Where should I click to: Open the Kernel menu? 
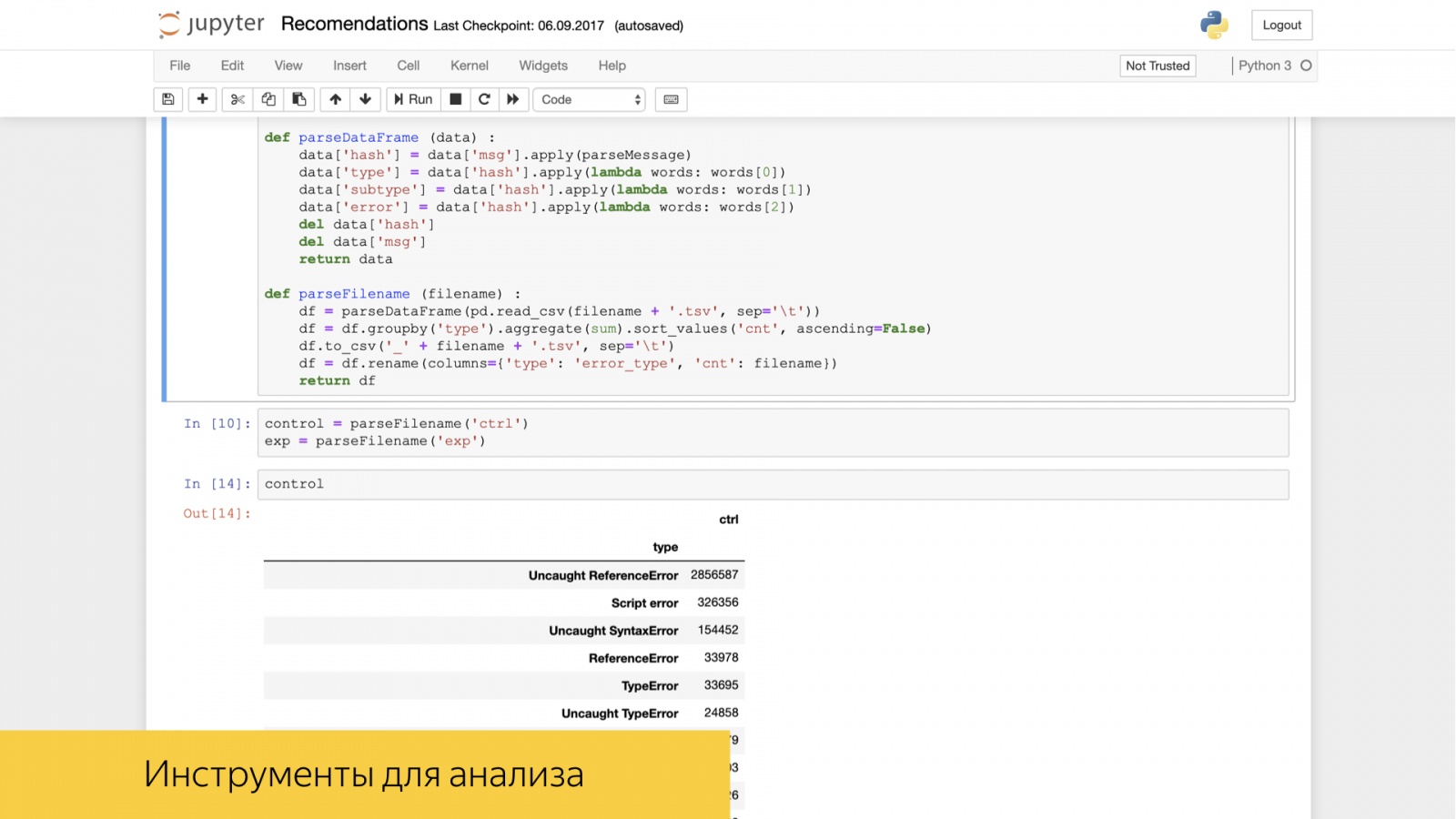tap(470, 66)
